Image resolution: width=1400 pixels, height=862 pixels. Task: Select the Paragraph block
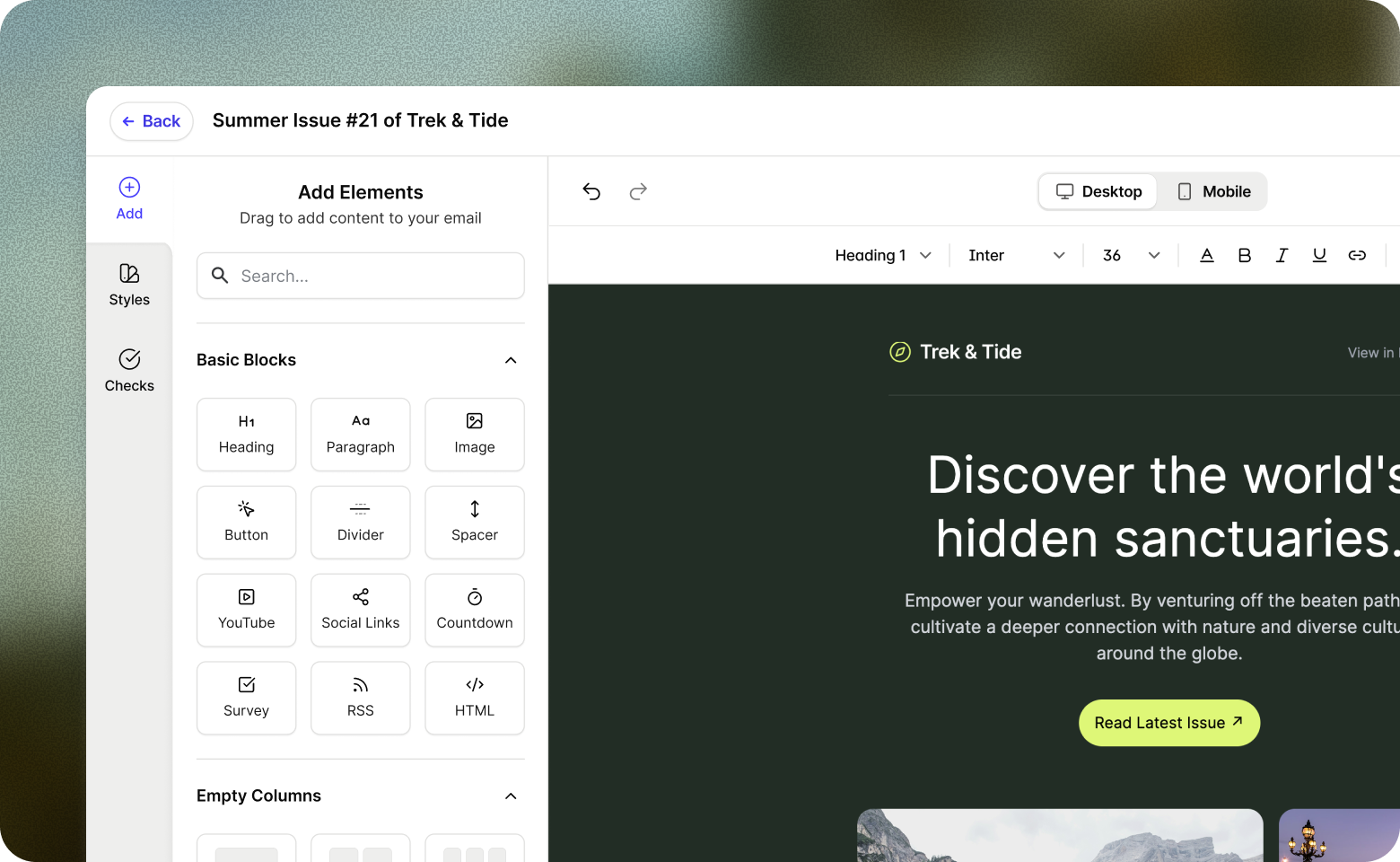tap(361, 435)
